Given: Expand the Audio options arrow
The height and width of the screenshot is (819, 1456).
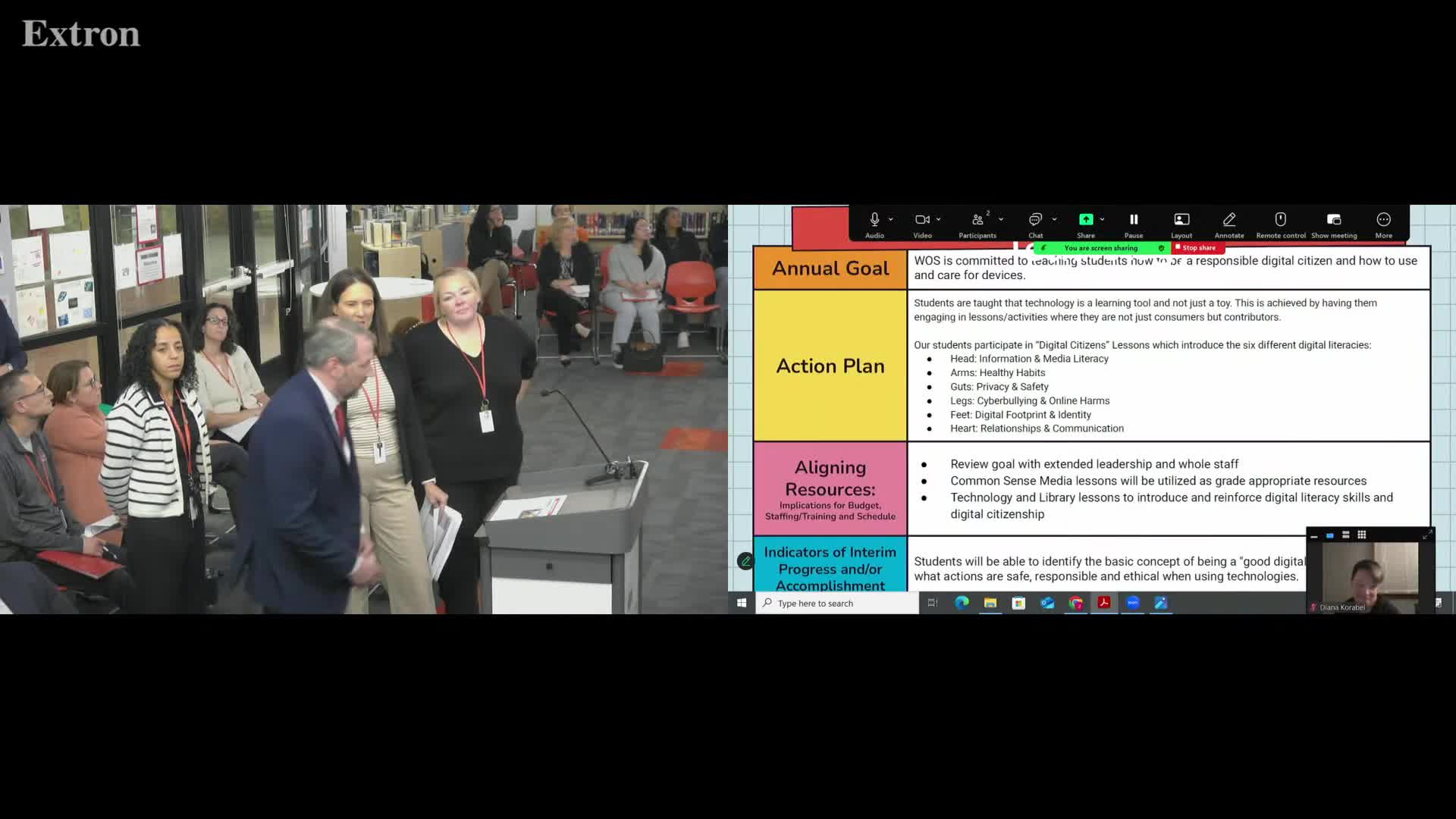Looking at the screenshot, I should (891, 220).
